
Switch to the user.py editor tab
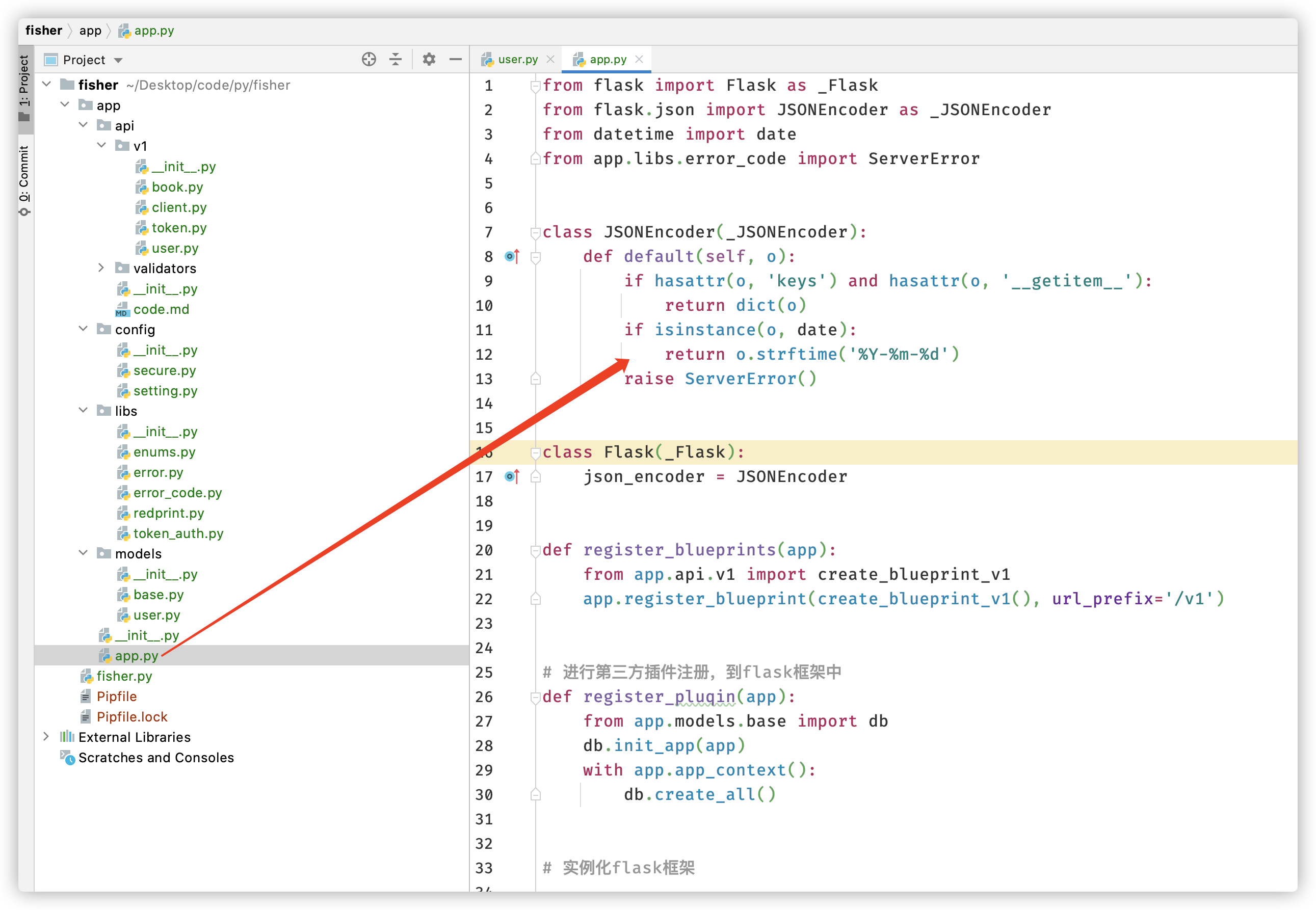[x=517, y=59]
